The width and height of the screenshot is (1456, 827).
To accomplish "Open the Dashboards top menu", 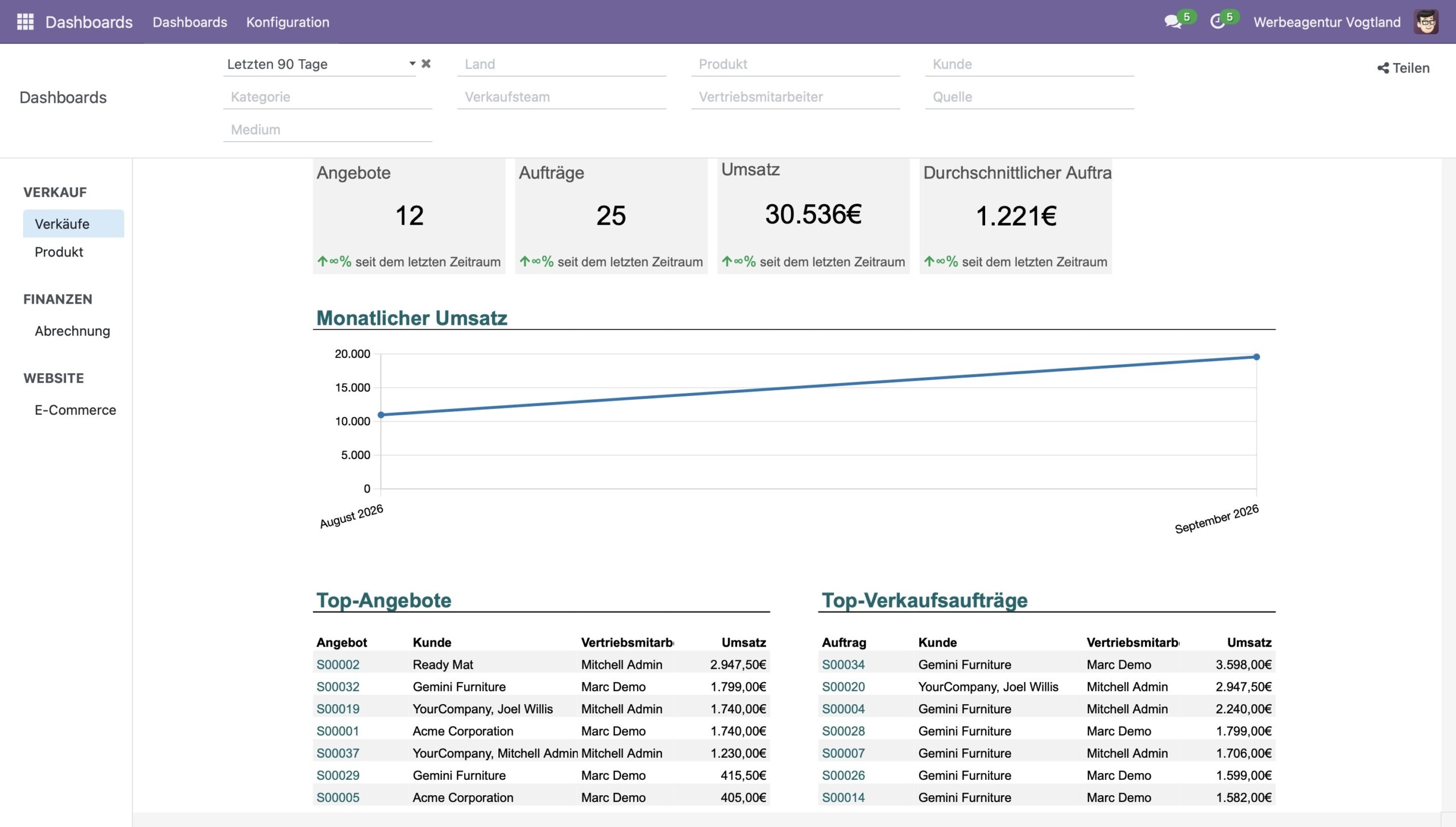I will tap(190, 22).
